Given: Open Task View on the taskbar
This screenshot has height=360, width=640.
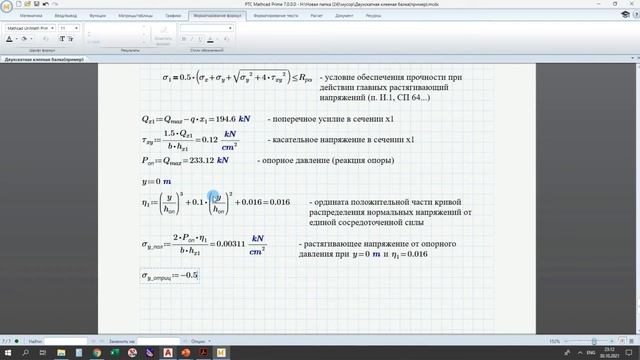Looking at the screenshot, I should point(43,353).
